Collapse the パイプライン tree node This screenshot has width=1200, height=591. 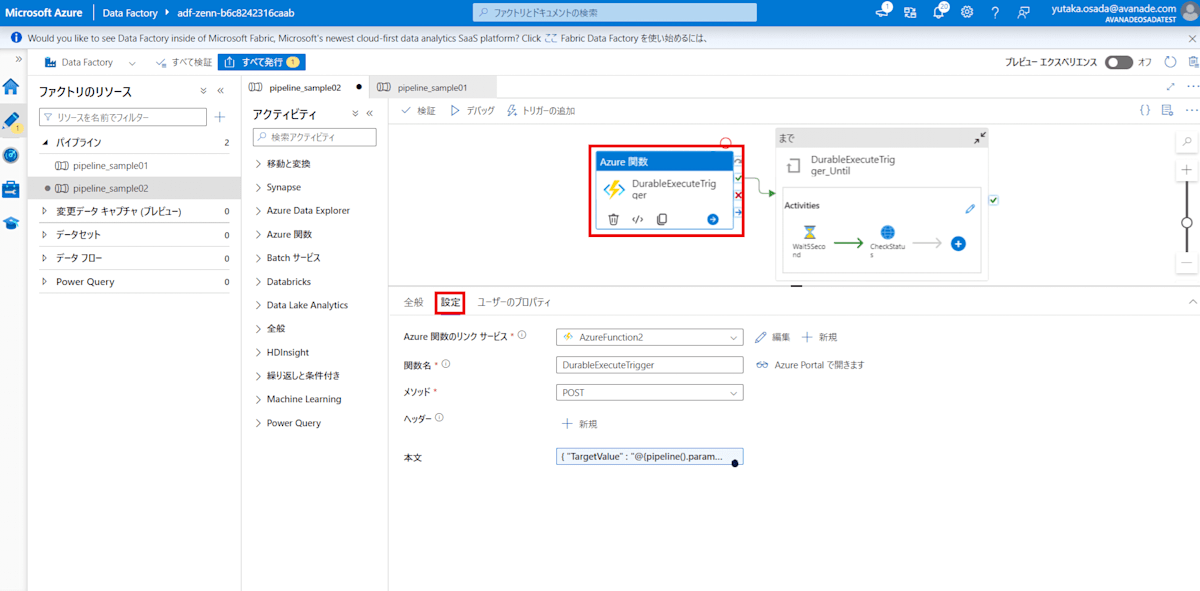[x=44, y=142]
